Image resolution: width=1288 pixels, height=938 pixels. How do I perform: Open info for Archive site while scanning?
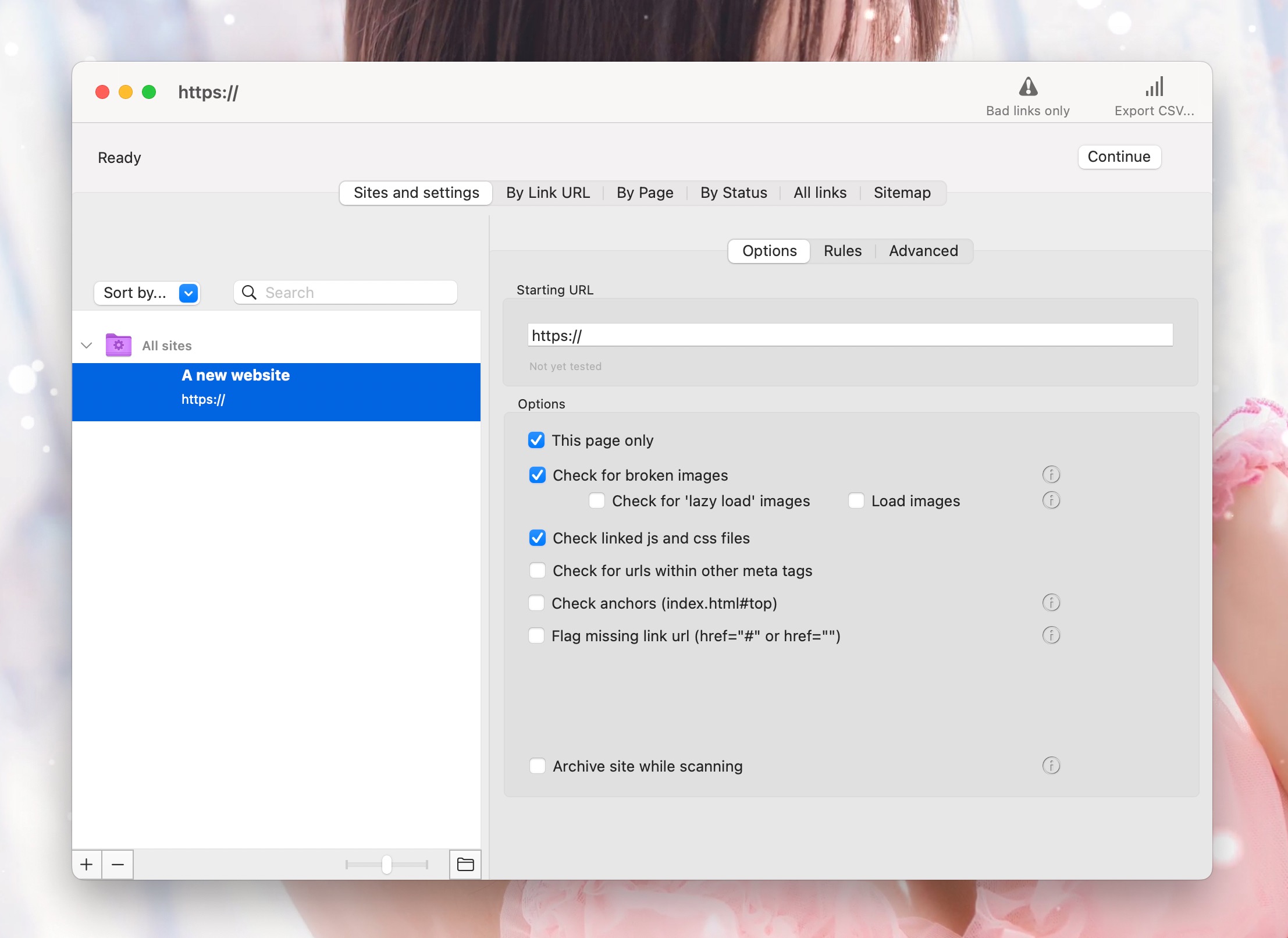1051,766
